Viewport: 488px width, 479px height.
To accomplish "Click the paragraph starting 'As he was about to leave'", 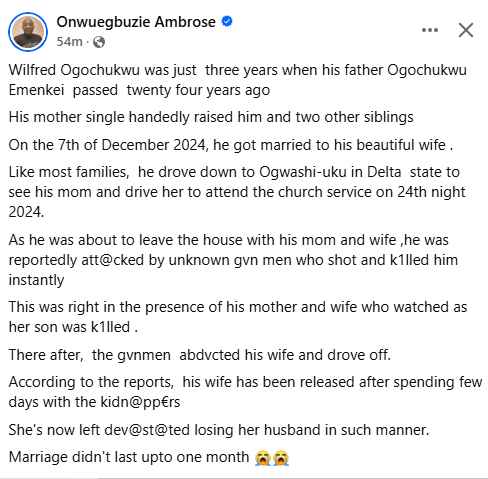I will click(233, 260).
